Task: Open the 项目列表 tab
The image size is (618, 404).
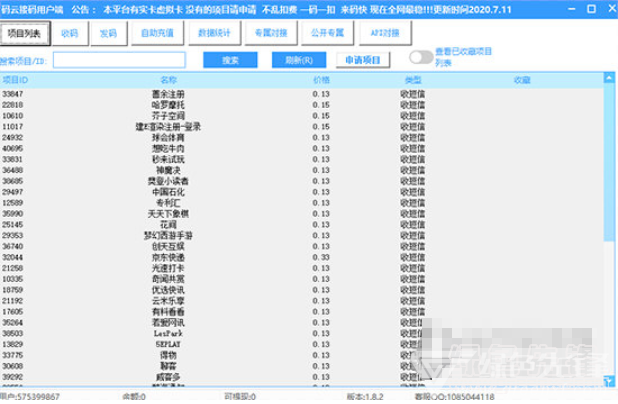Action: click(25, 34)
